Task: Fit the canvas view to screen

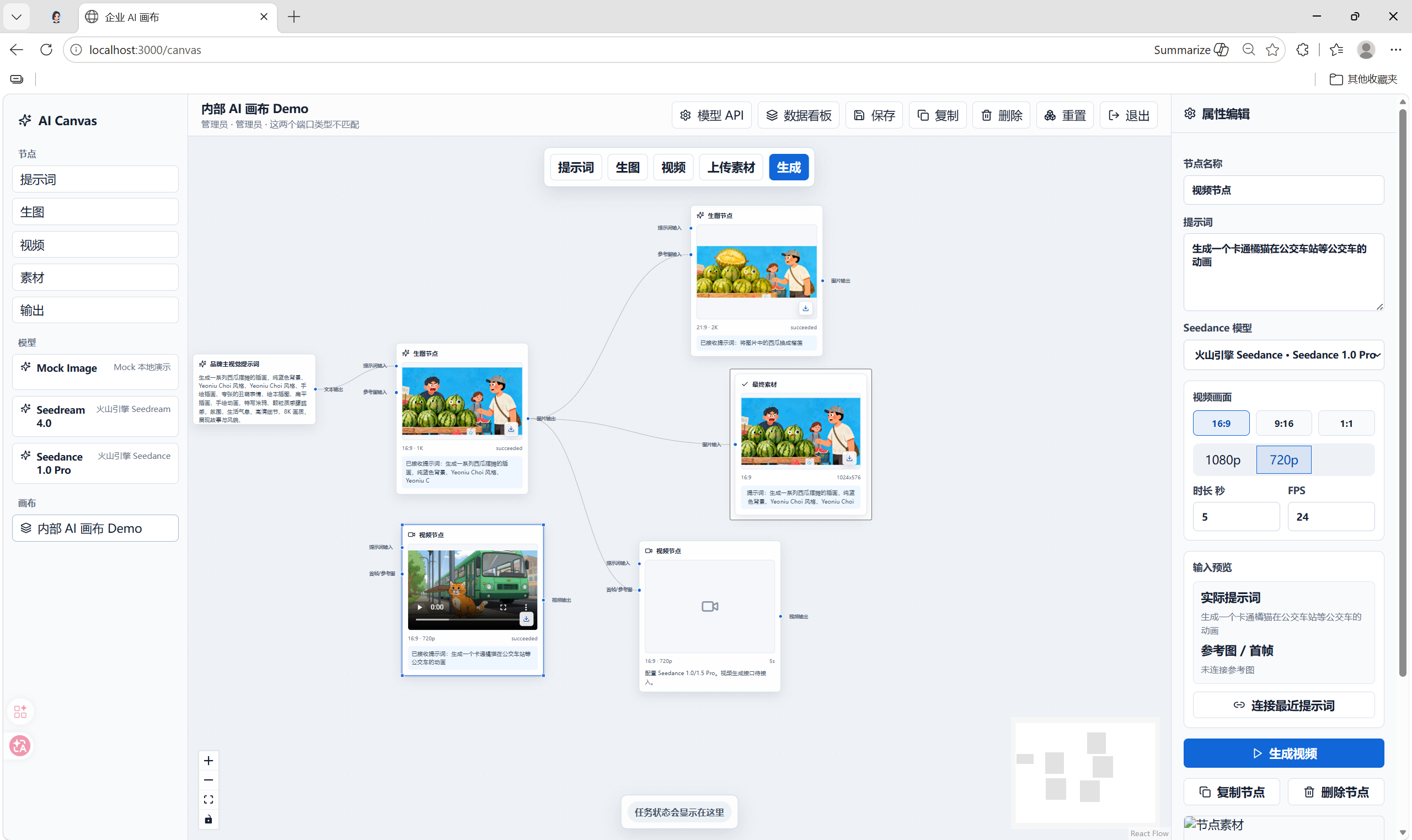Action: (x=208, y=800)
